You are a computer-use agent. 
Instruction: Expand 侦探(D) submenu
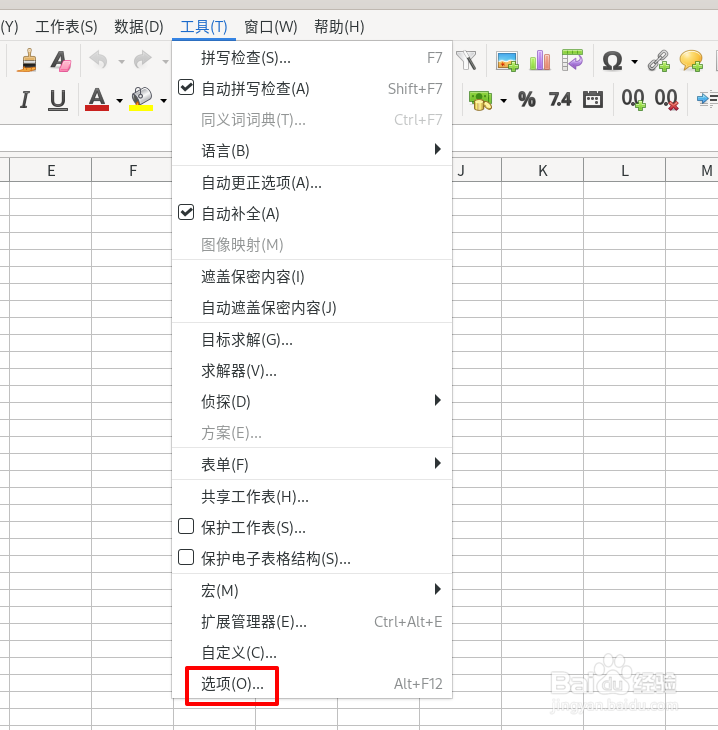point(312,401)
